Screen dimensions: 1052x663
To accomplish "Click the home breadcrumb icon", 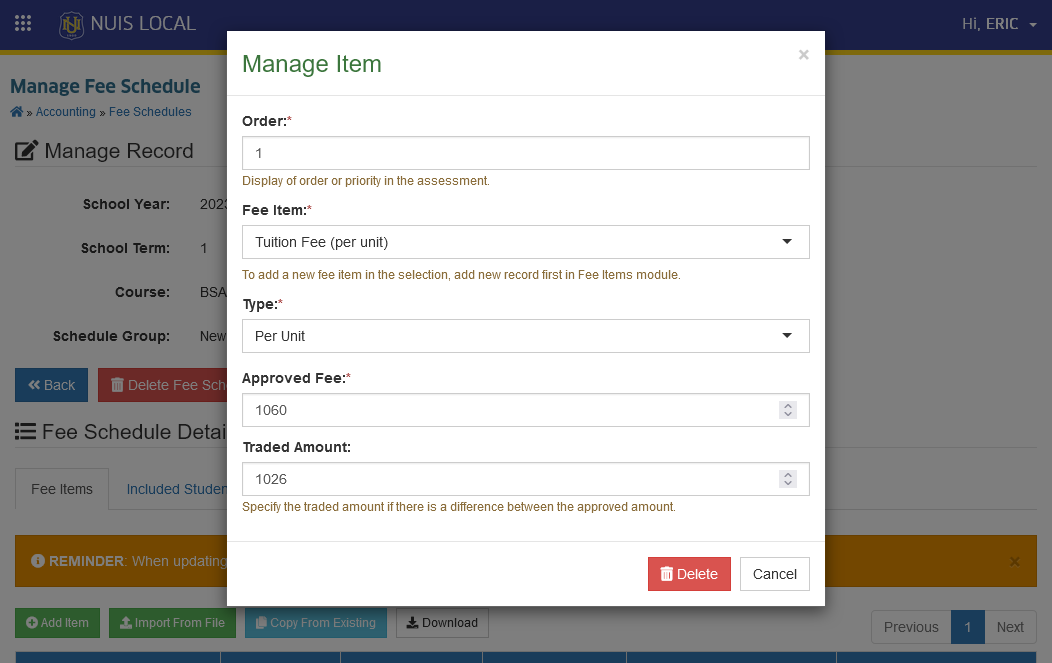I will pos(17,112).
